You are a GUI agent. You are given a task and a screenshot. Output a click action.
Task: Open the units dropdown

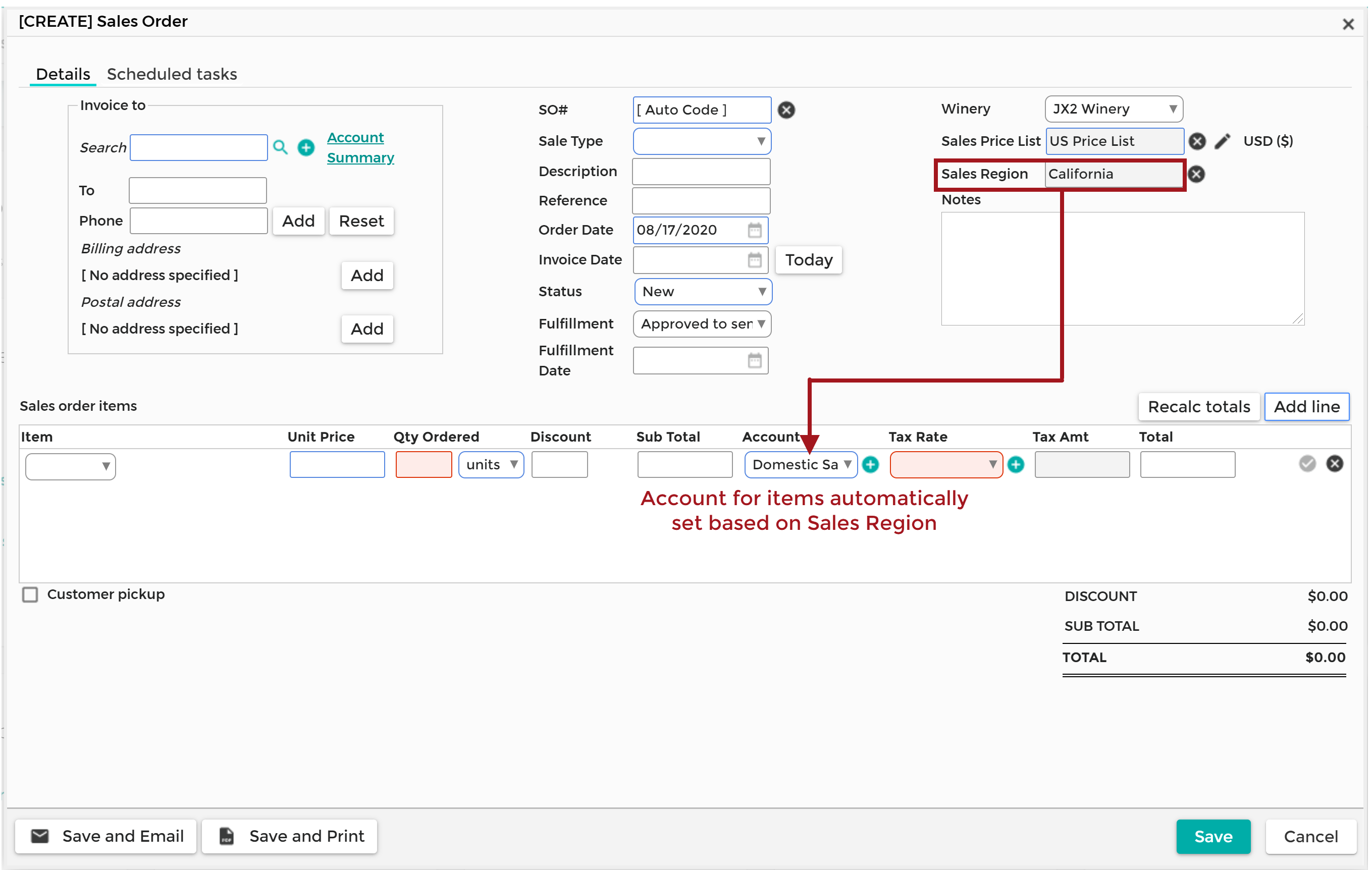(491, 465)
